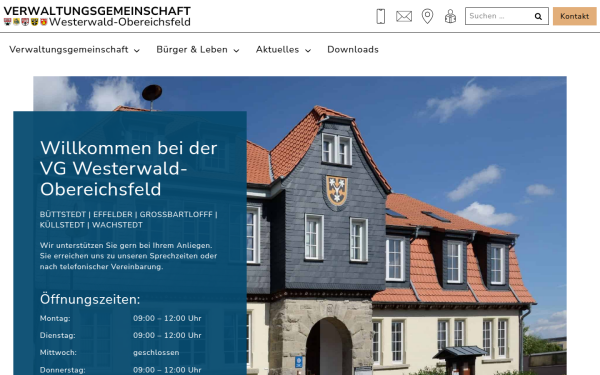The image size is (600, 375).
Task: Open the Kontakt button
Action: pyautogui.click(x=574, y=16)
